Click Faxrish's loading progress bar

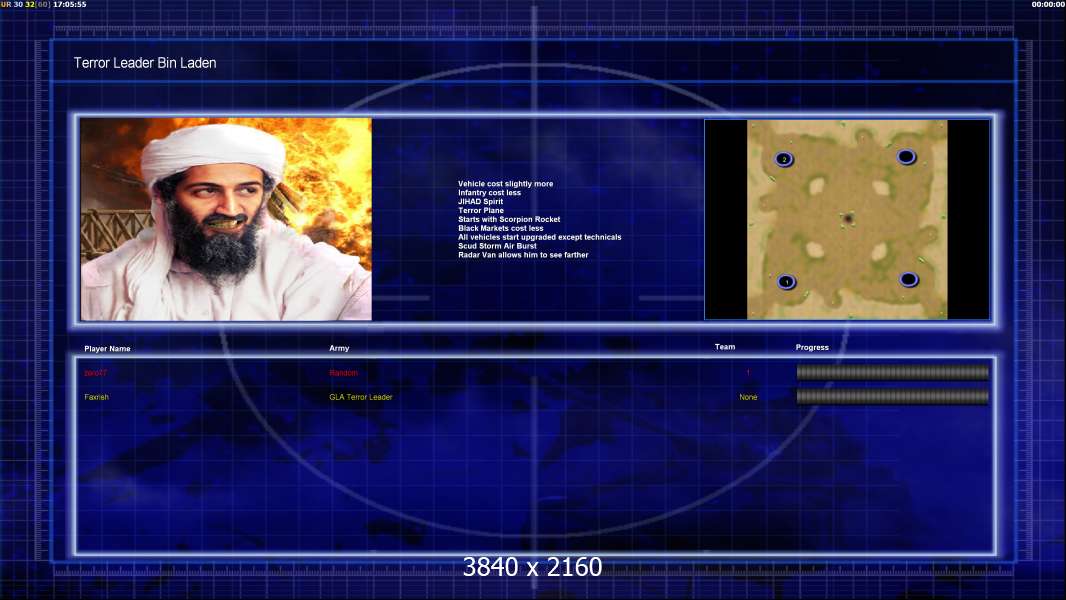[892, 396]
